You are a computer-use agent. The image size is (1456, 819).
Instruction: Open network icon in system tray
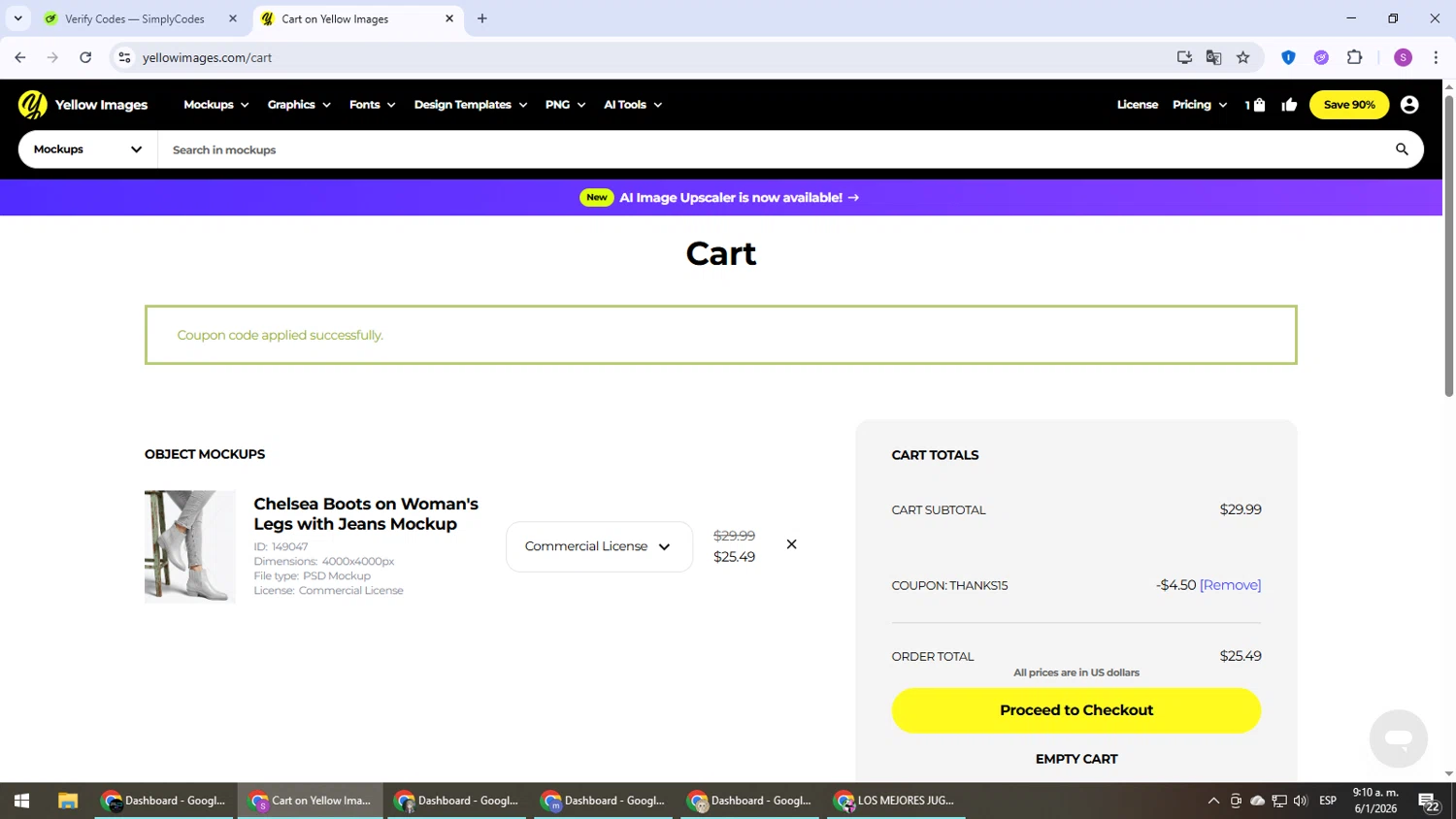(x=1278, y=801)
